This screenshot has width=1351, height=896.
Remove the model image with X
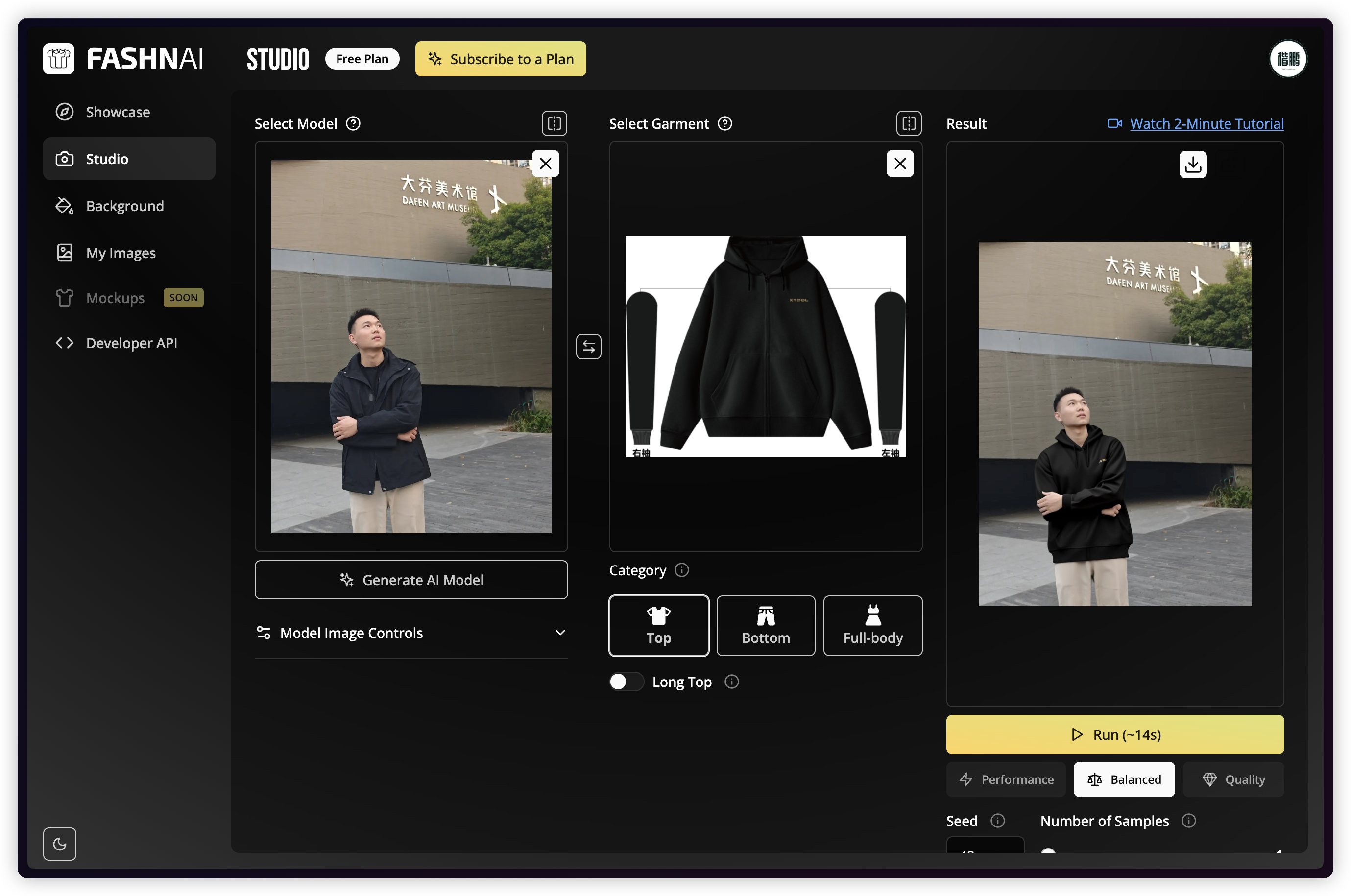coord(545,164)
